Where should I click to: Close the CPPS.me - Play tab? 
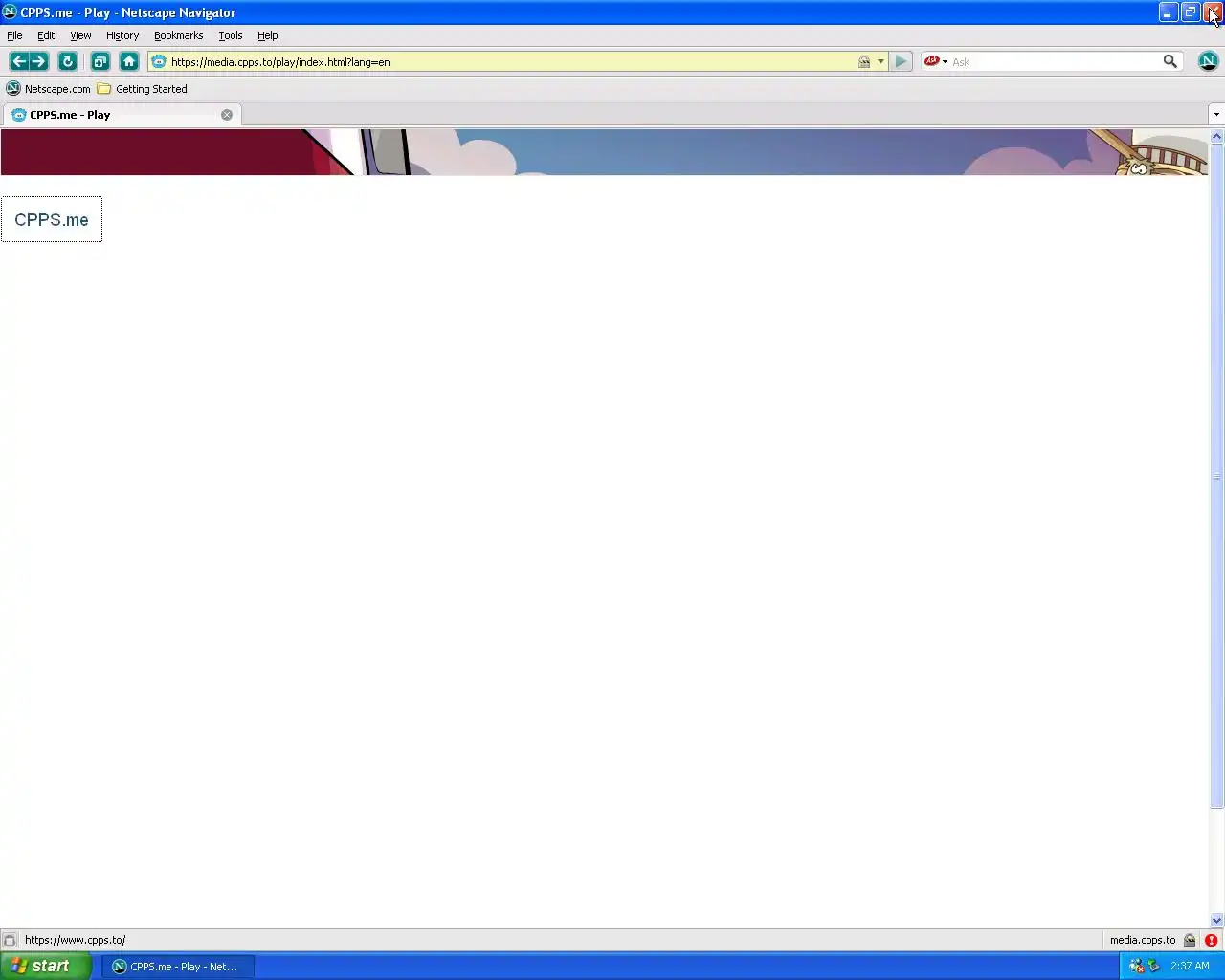(227, 115)
